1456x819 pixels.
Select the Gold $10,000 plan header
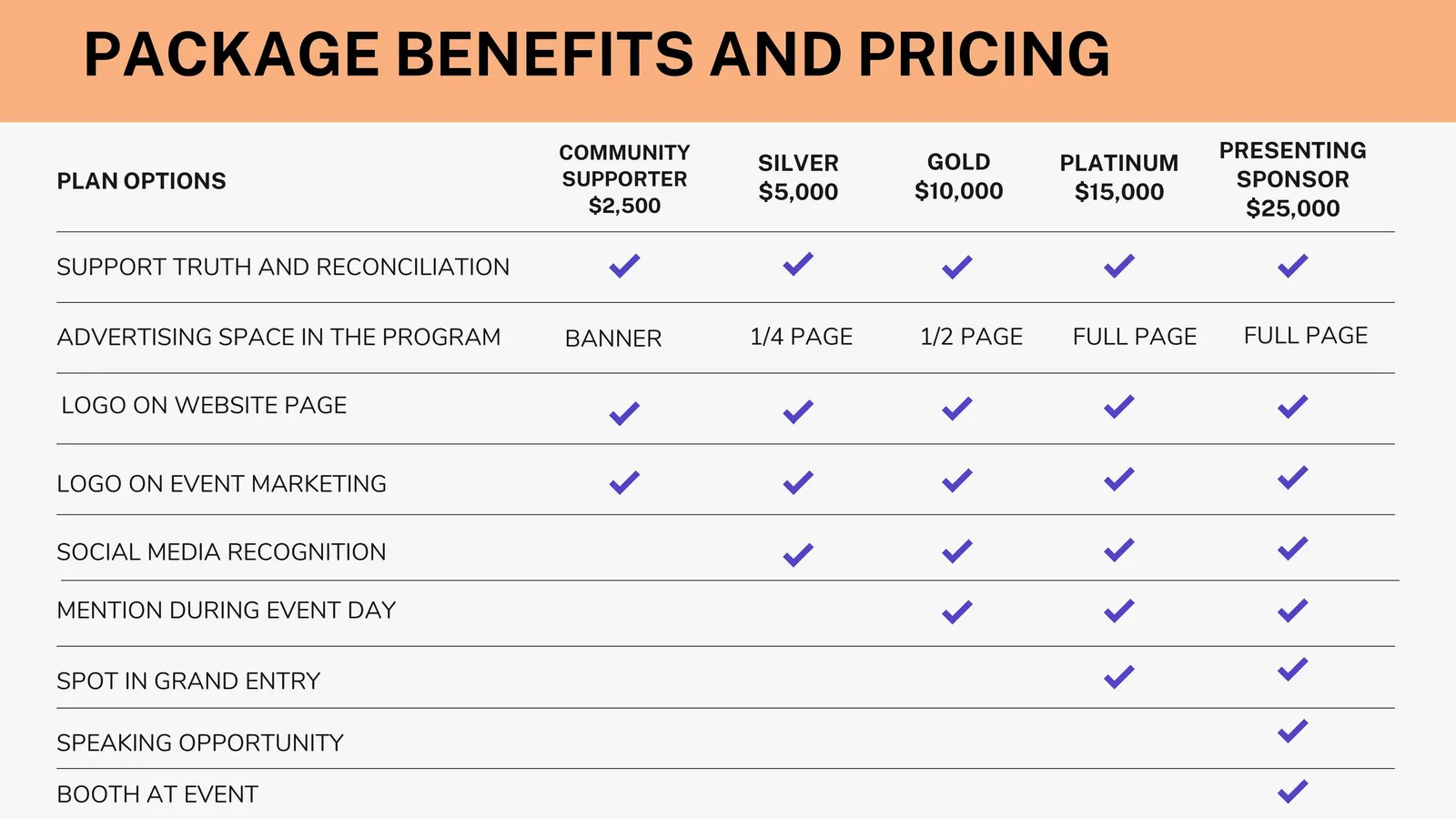tap(959, 177)
